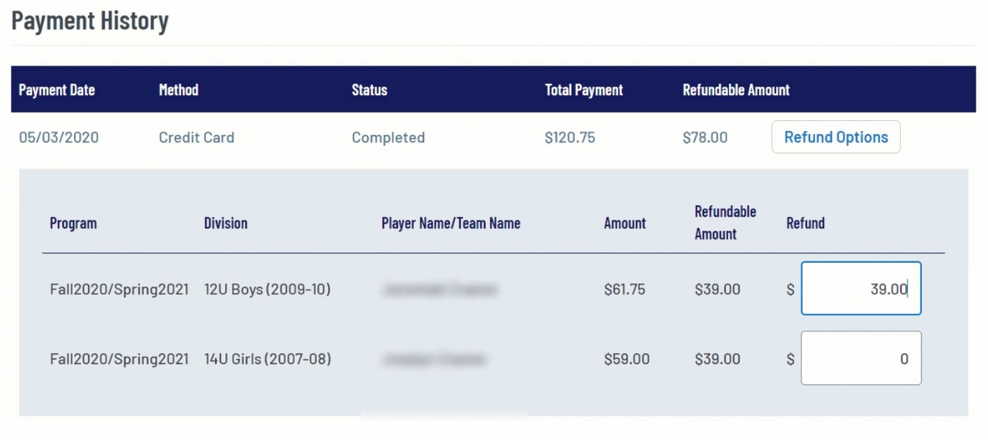Click the Total Payment column header
Screen dimensions: 988x440
pyautogui.click(x=583, y=90)
